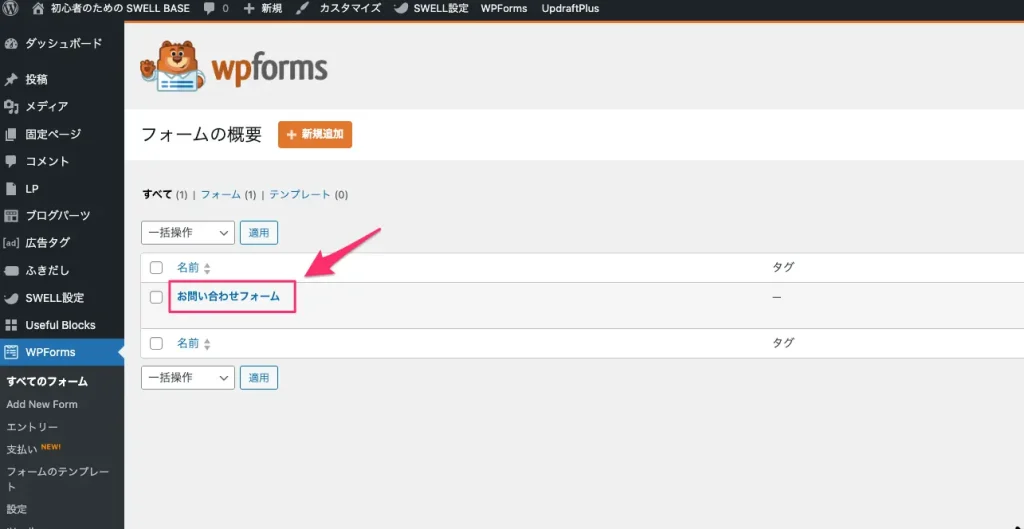The width and height of the screenshot is (1024, 529).
Task: Click the grid icon beside Useful Blocks
Action: coord(10,325)
